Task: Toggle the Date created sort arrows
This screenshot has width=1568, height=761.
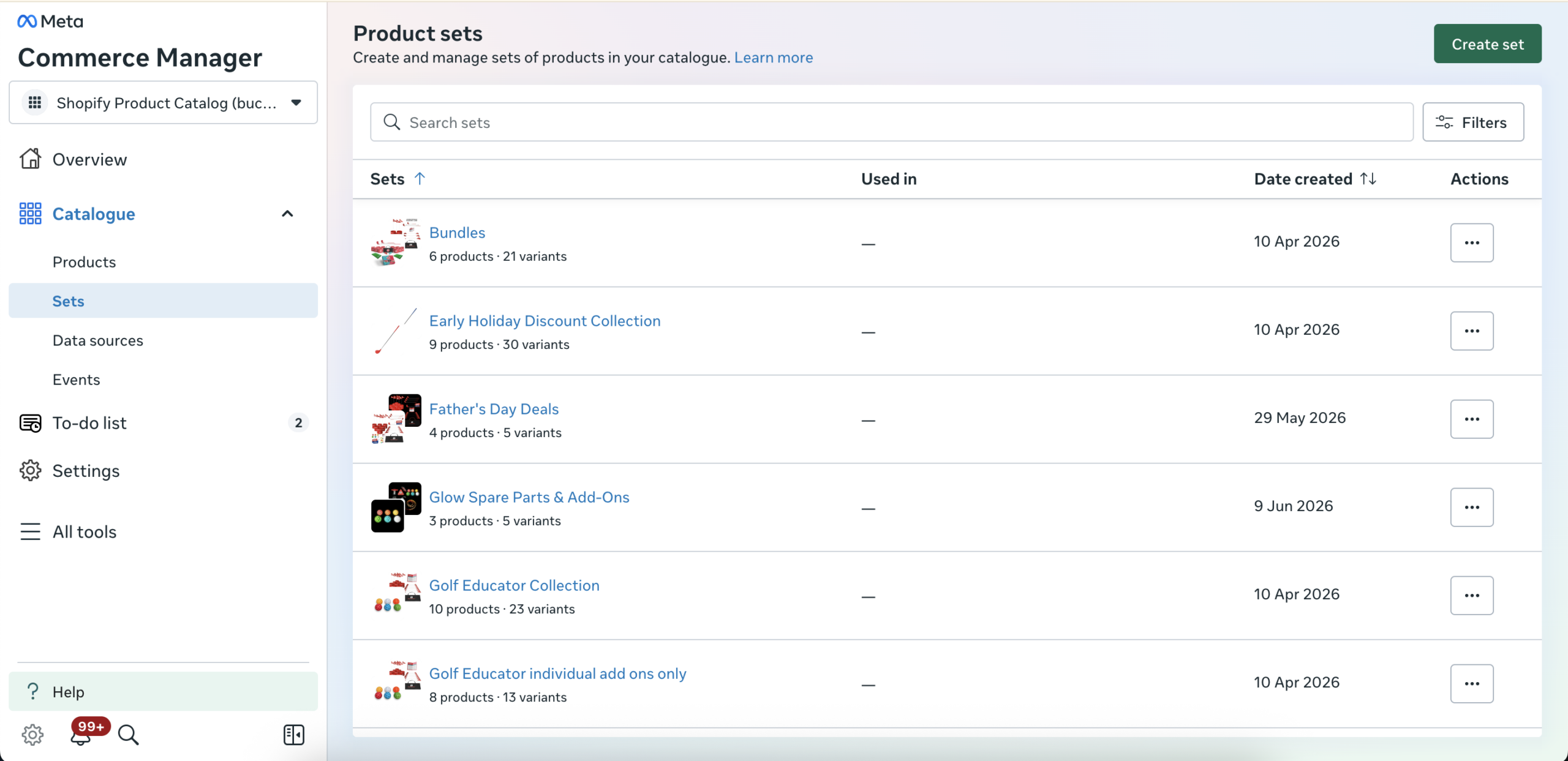Action: (x=1368, y=179)
